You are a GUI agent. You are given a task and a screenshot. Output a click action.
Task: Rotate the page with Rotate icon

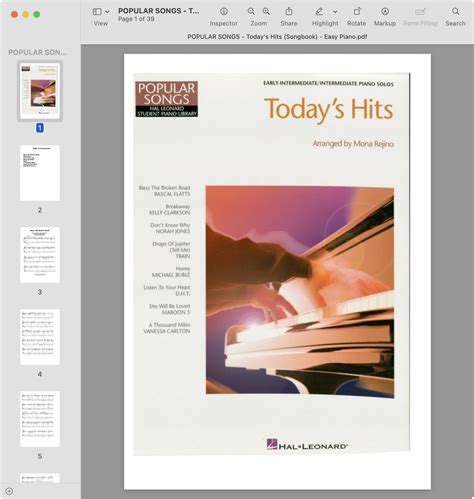[x=357, y=11]
